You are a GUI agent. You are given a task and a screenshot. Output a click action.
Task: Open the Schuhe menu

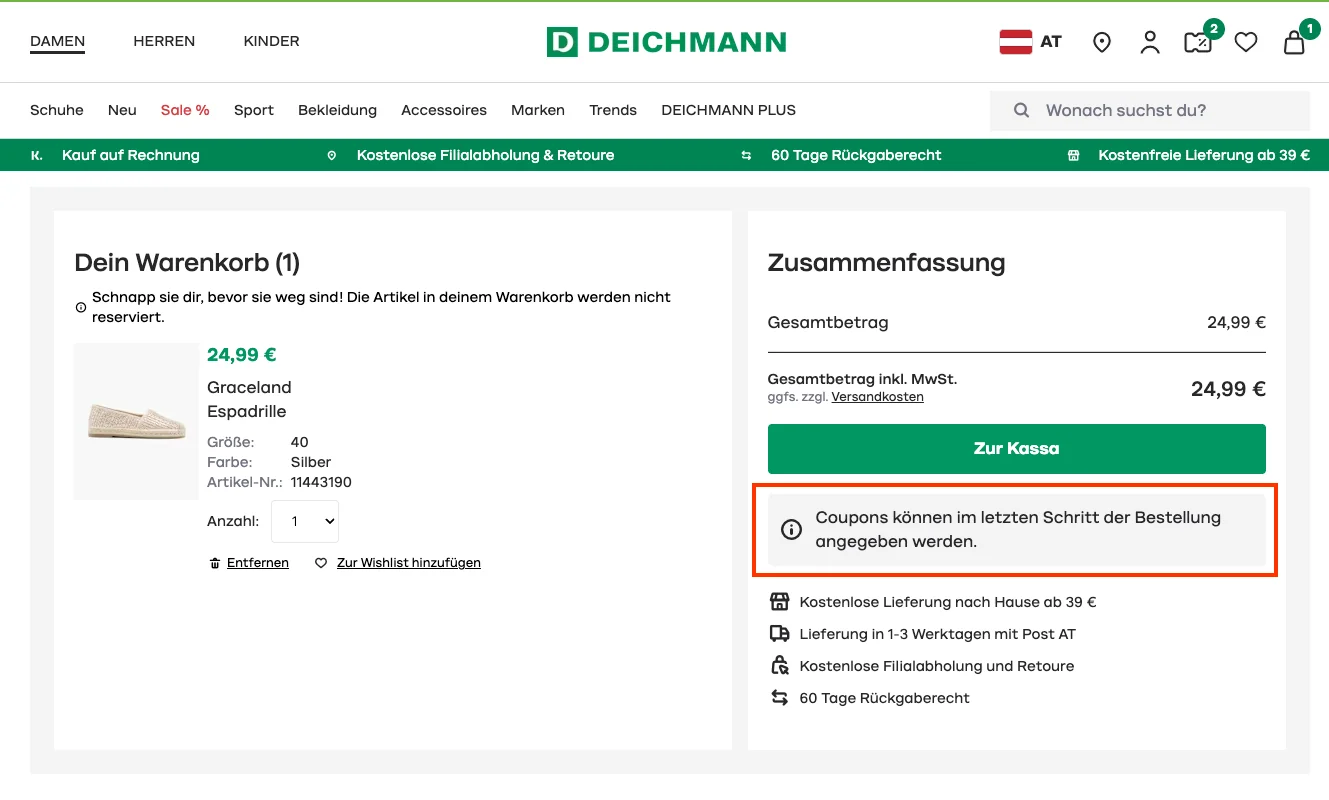pyautogui.click(x=57, y=110)
